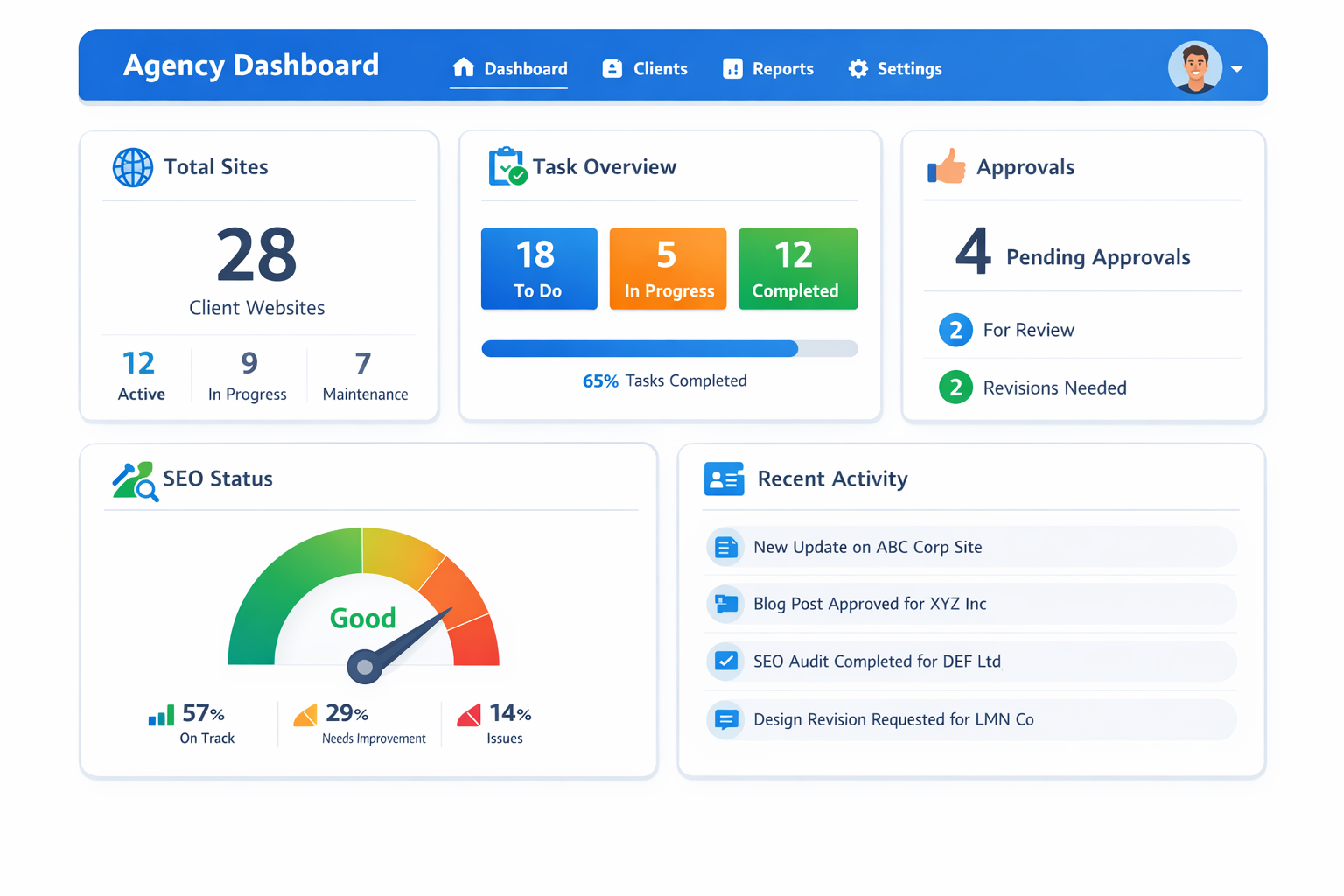This screenshot has height=896, width=1344.
Task: Select the Completed tasks tile
Action: point(797,269)
